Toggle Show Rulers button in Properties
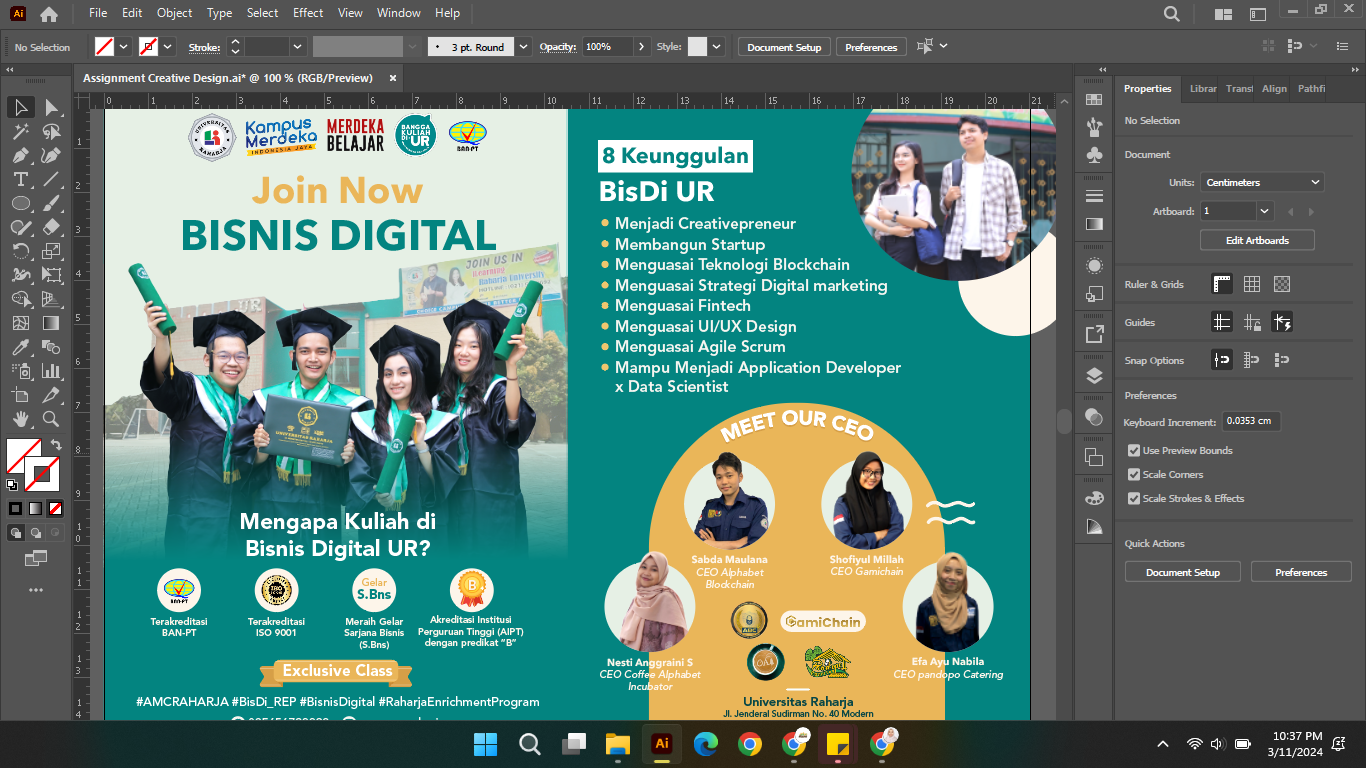 tap(1222, 284)
